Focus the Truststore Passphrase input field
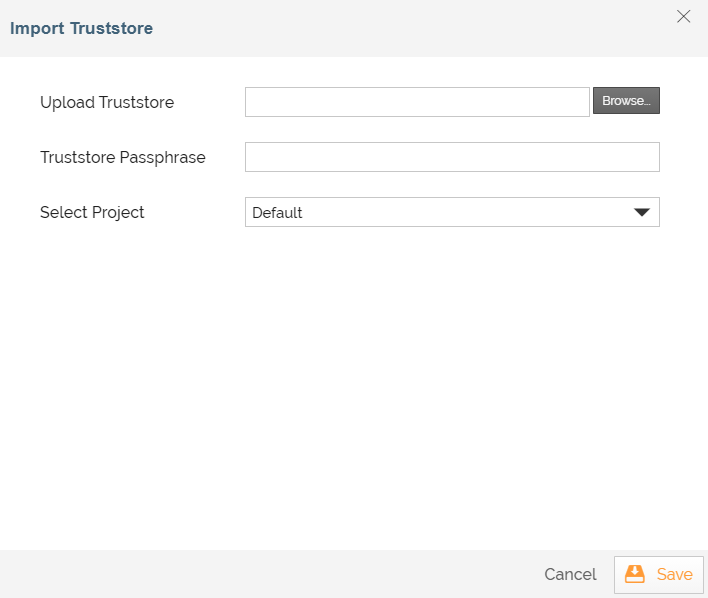This screenshot has width=708, height=598. pyautogui.click(x=452, y=157)
